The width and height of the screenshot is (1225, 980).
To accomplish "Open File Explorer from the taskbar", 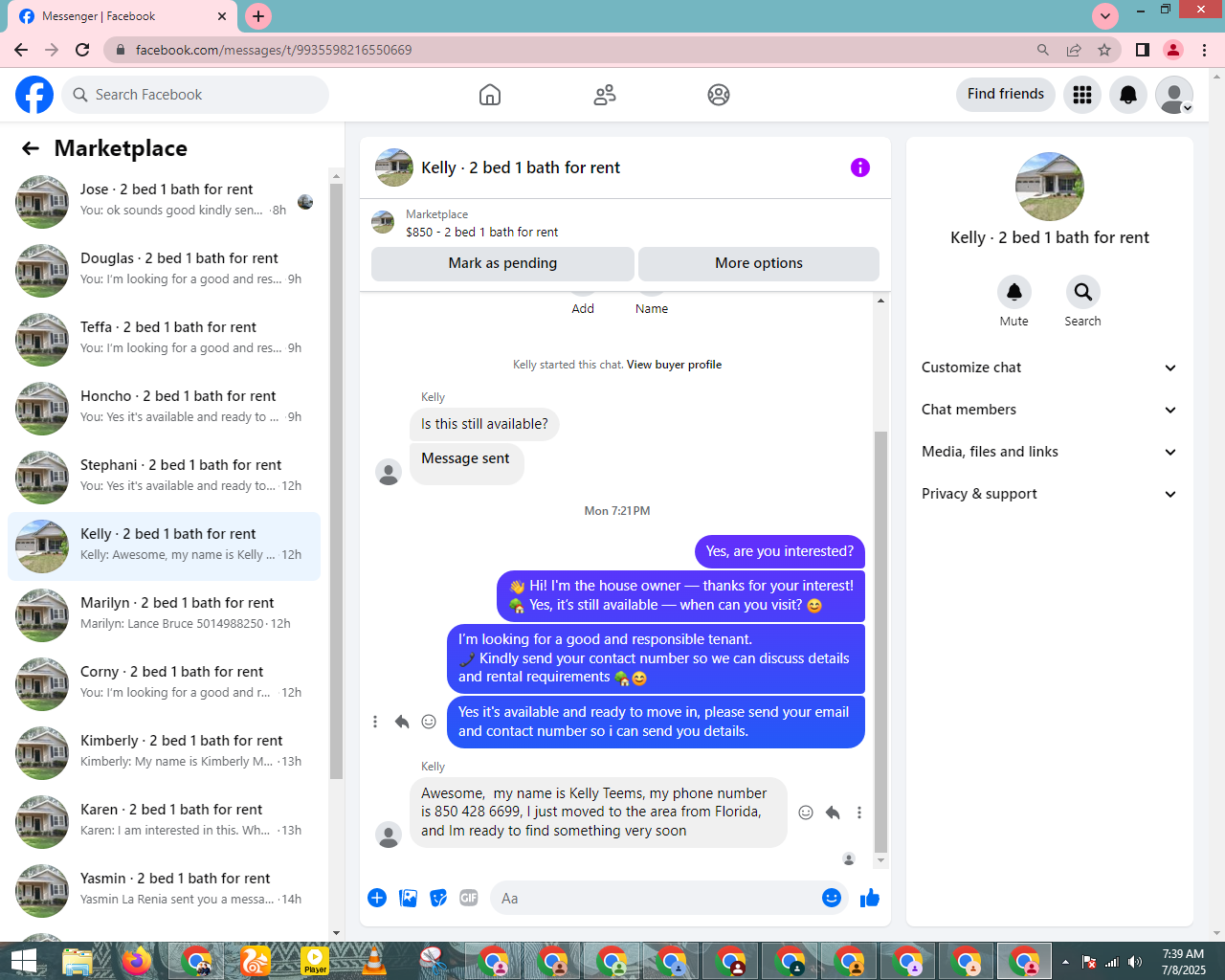I will point(78,961).
